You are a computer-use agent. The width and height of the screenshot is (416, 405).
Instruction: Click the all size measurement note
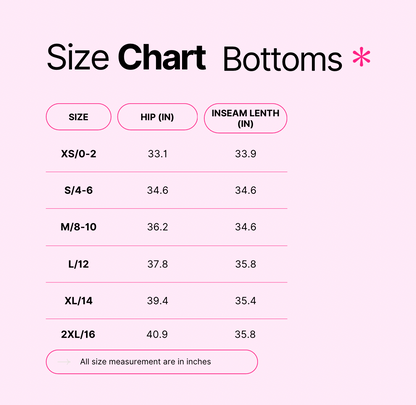click(145, 362)
